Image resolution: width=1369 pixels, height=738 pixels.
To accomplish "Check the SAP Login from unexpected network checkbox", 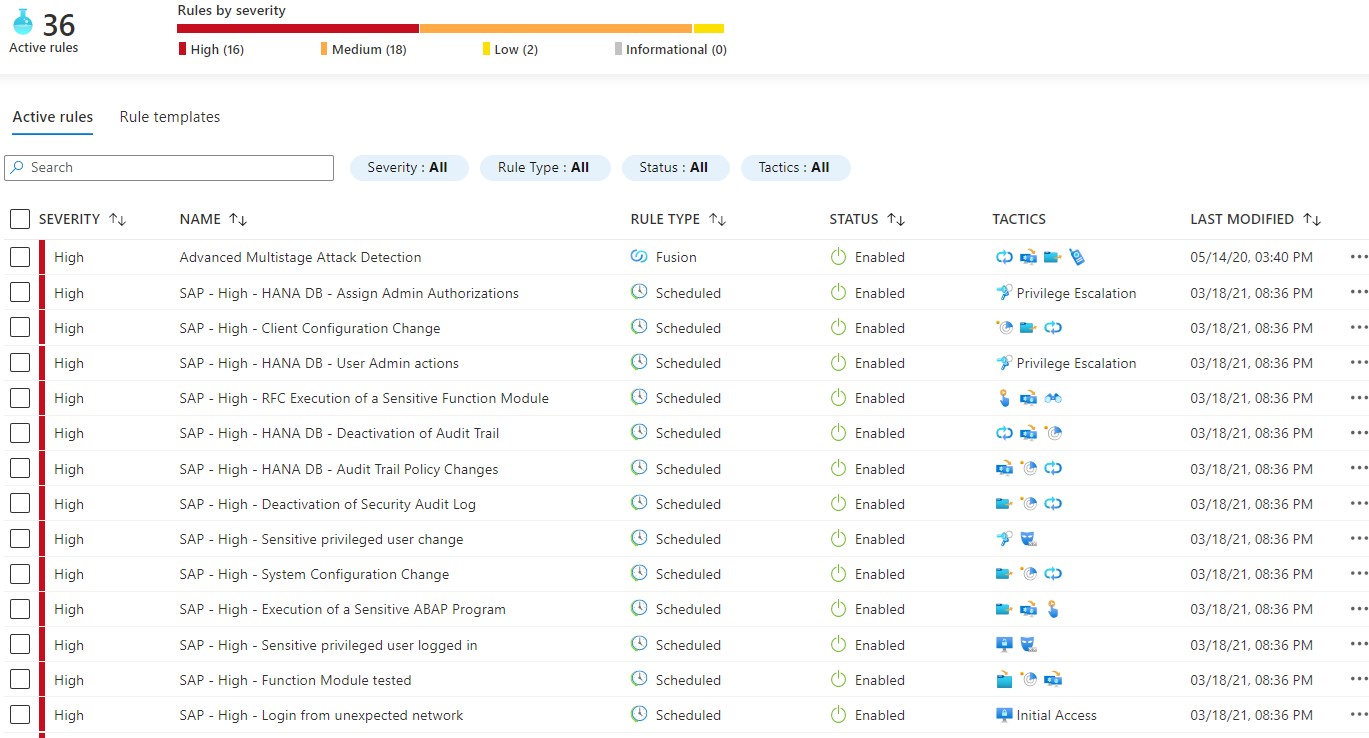I will click(x=19, y=715).
